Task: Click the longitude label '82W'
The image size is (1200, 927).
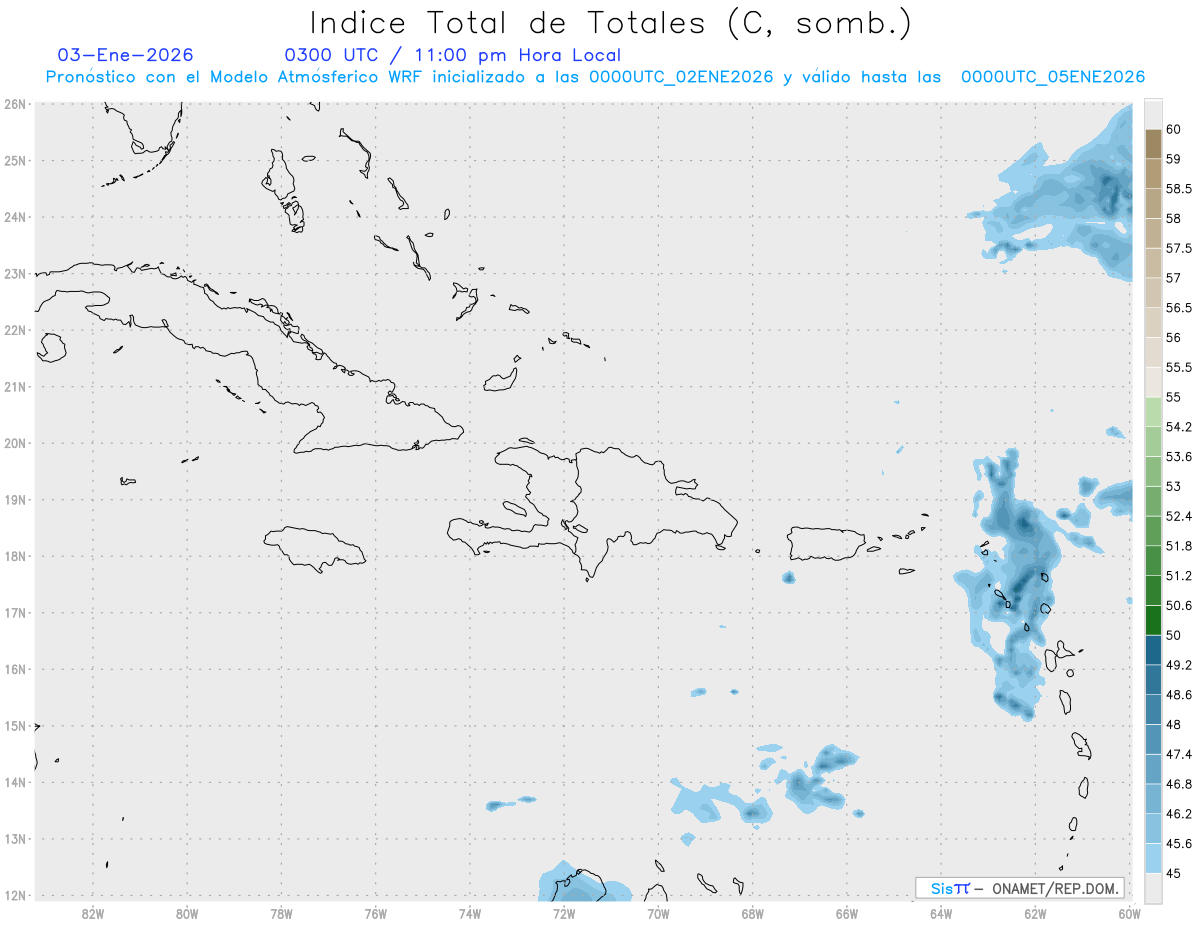Action: pos(93,914)
